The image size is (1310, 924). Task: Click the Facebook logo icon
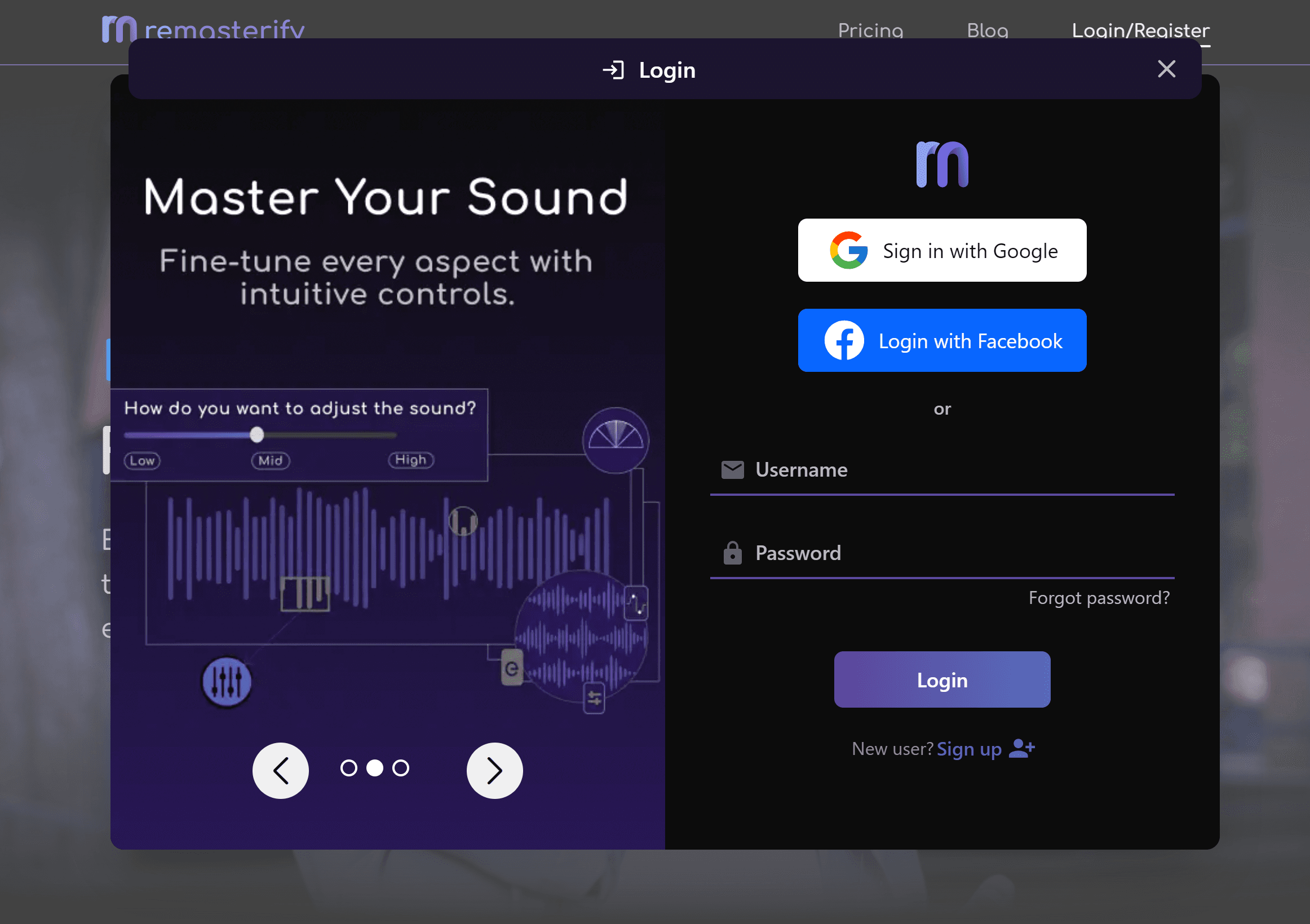(x=844, y=340)
